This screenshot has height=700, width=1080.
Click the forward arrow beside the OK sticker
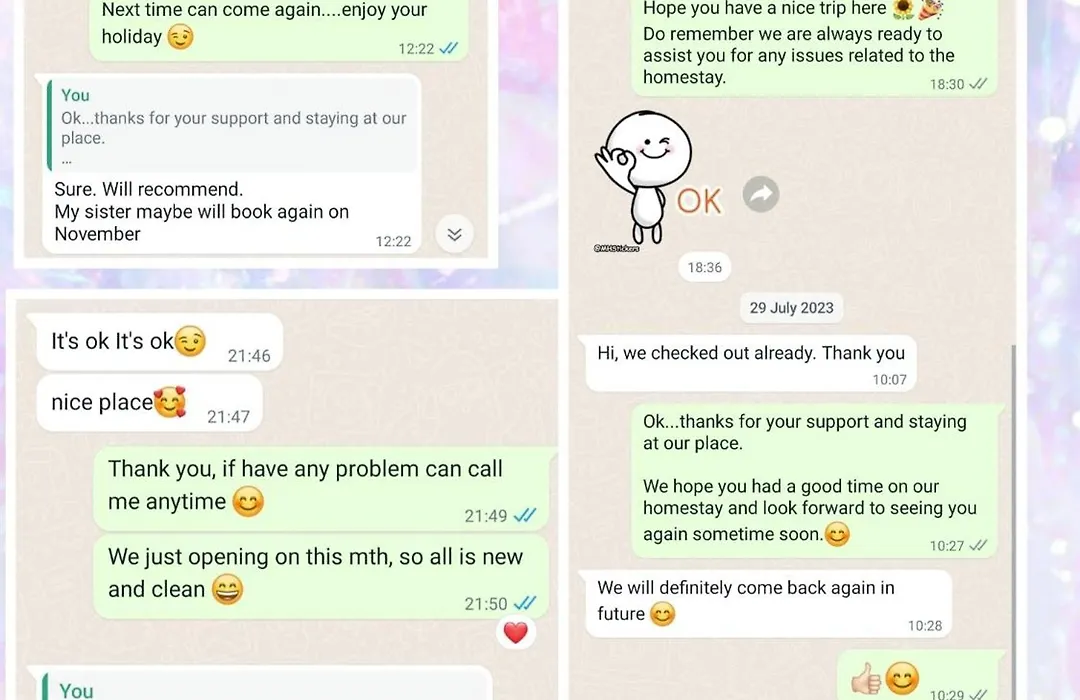coord(761,194)
